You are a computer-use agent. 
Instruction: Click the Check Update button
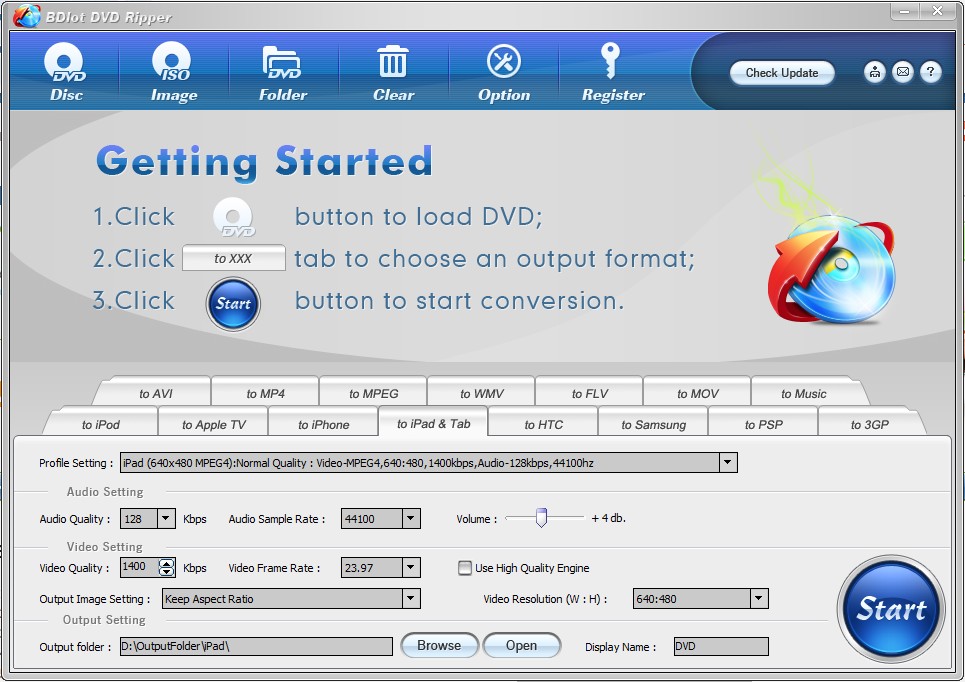782,73
